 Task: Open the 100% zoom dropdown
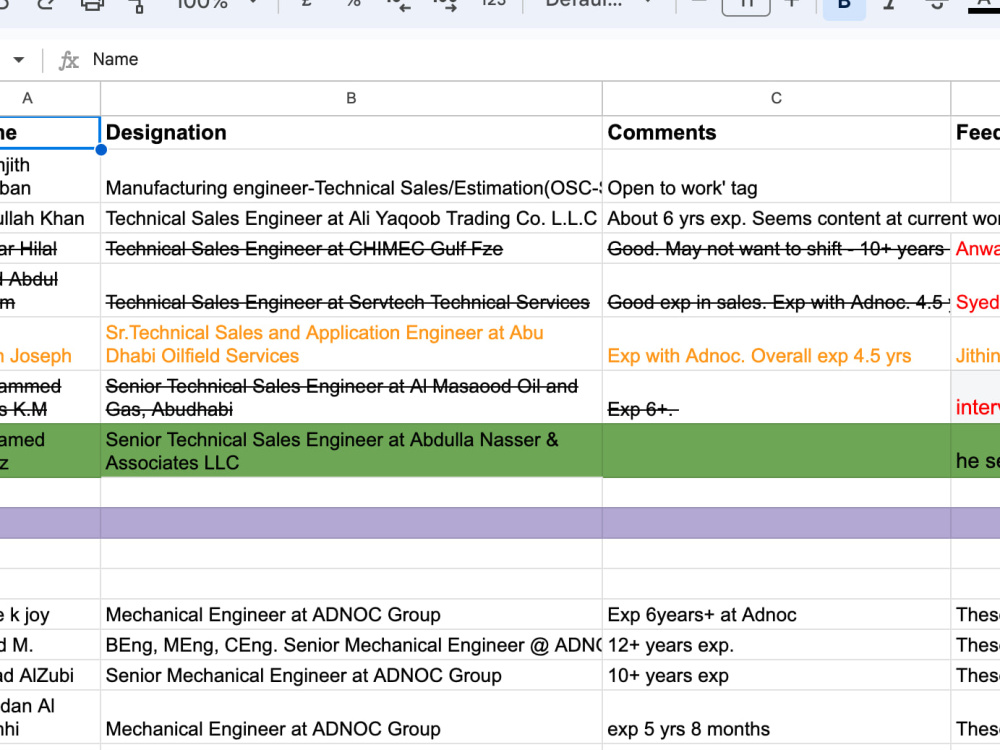click(x=217, y=4)
